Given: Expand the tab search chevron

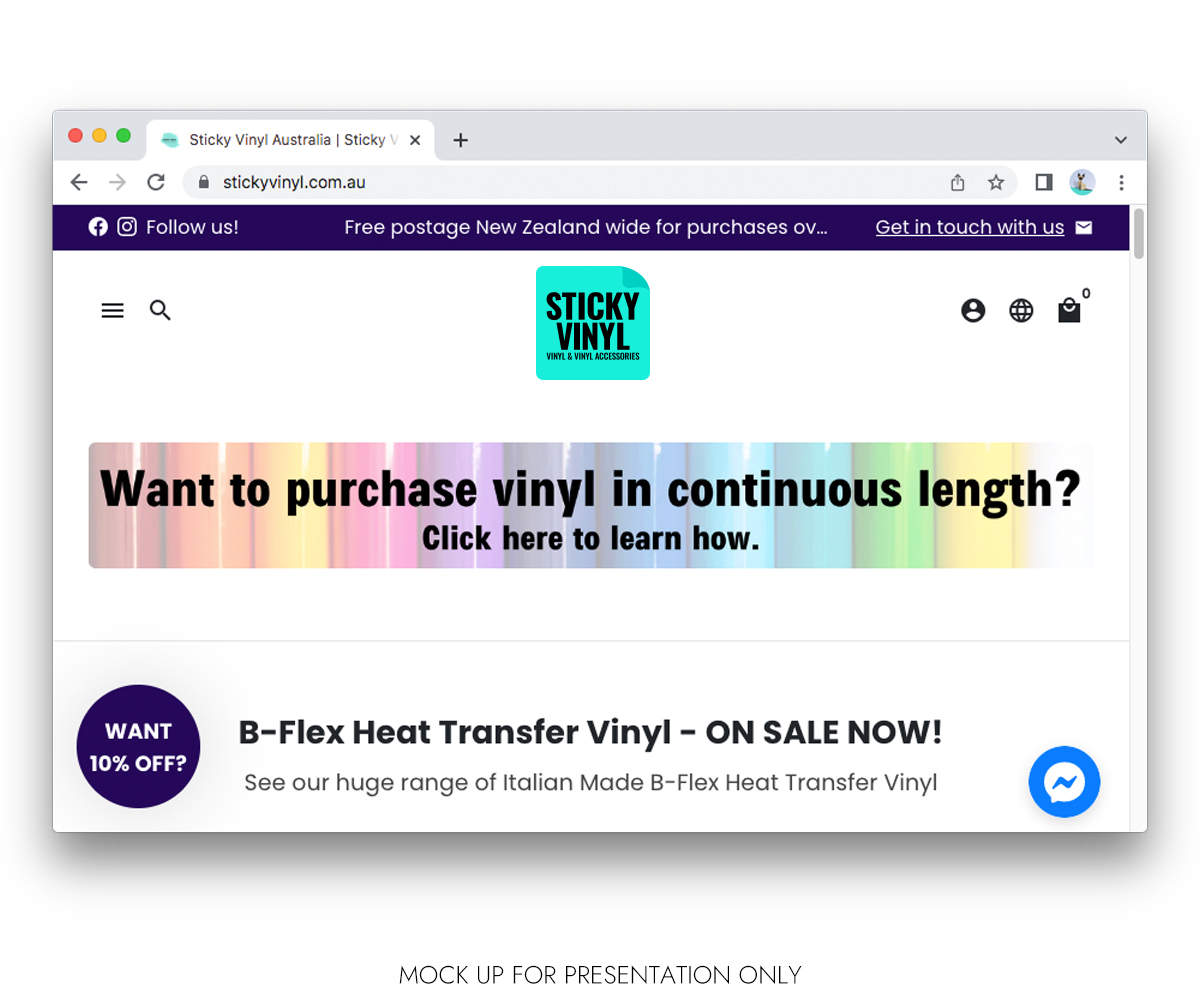Looking at the screenshot, I should pos(1121,140).
